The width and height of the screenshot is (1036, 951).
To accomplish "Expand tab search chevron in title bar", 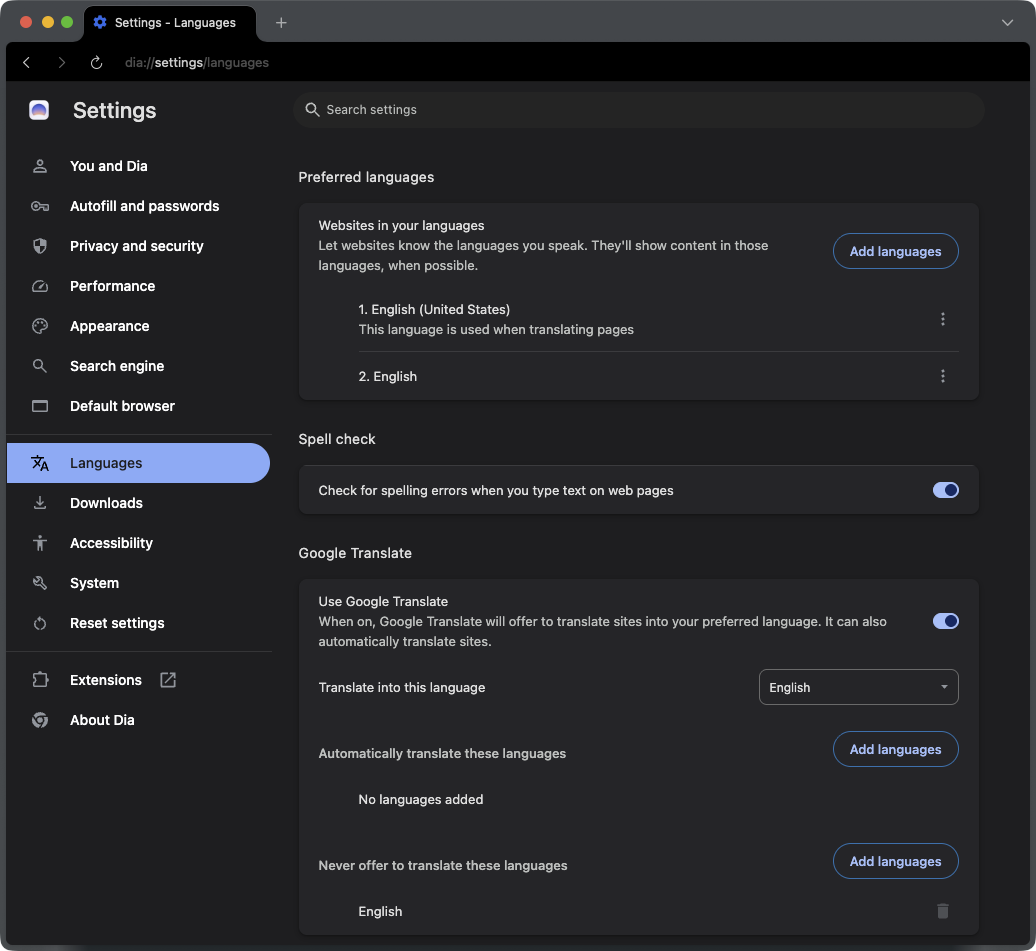I will (x=1007, y=22).
